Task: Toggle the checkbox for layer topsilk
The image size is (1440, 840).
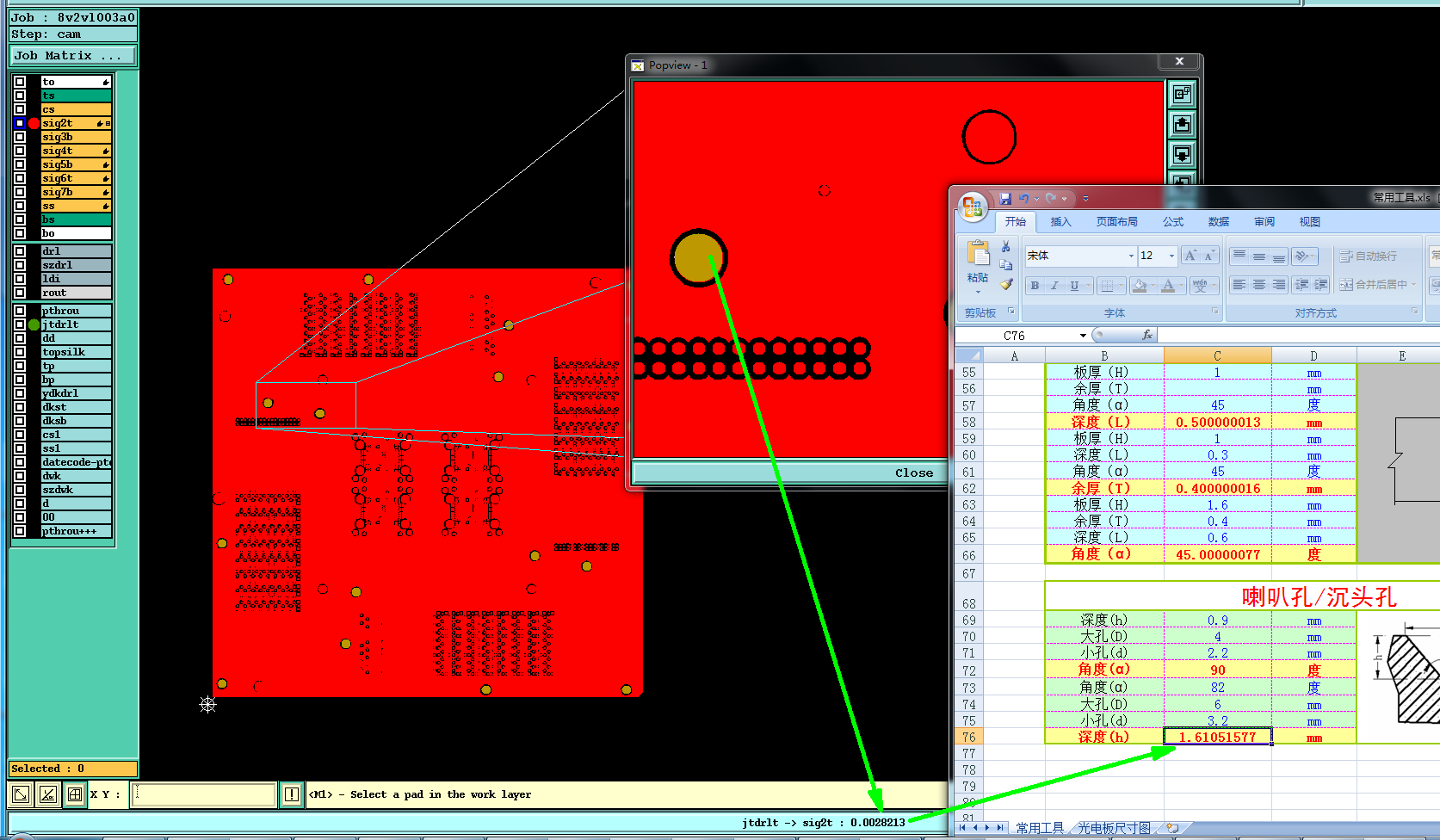Action: pyautogui.click(x=20, y=352)
